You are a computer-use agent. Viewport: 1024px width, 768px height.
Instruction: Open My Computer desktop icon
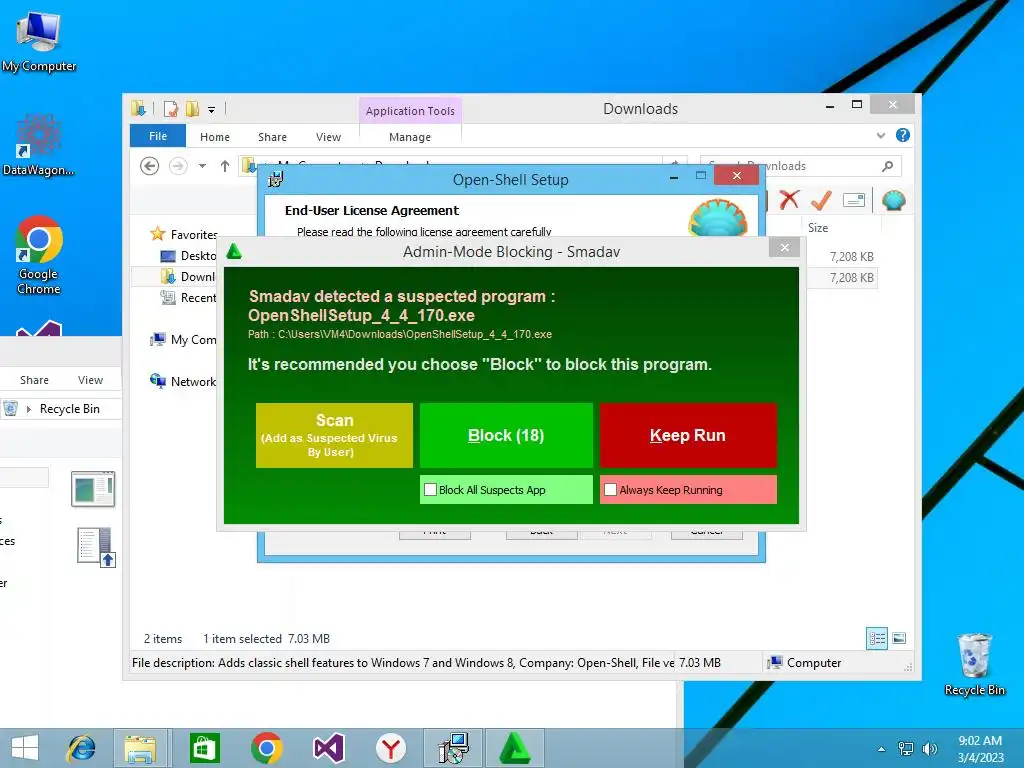39,42
